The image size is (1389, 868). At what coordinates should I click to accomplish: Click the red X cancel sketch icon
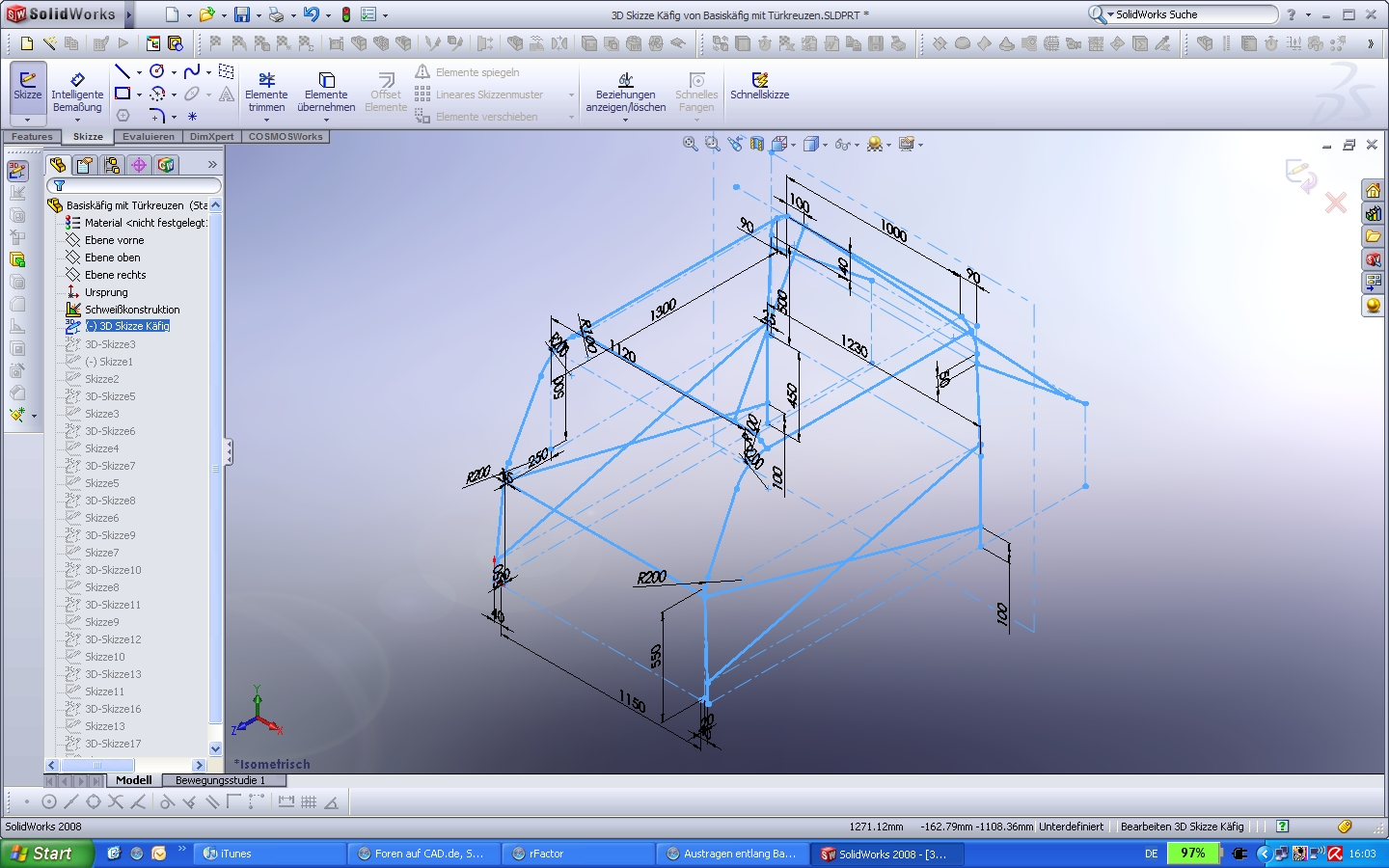[1336, 203]
